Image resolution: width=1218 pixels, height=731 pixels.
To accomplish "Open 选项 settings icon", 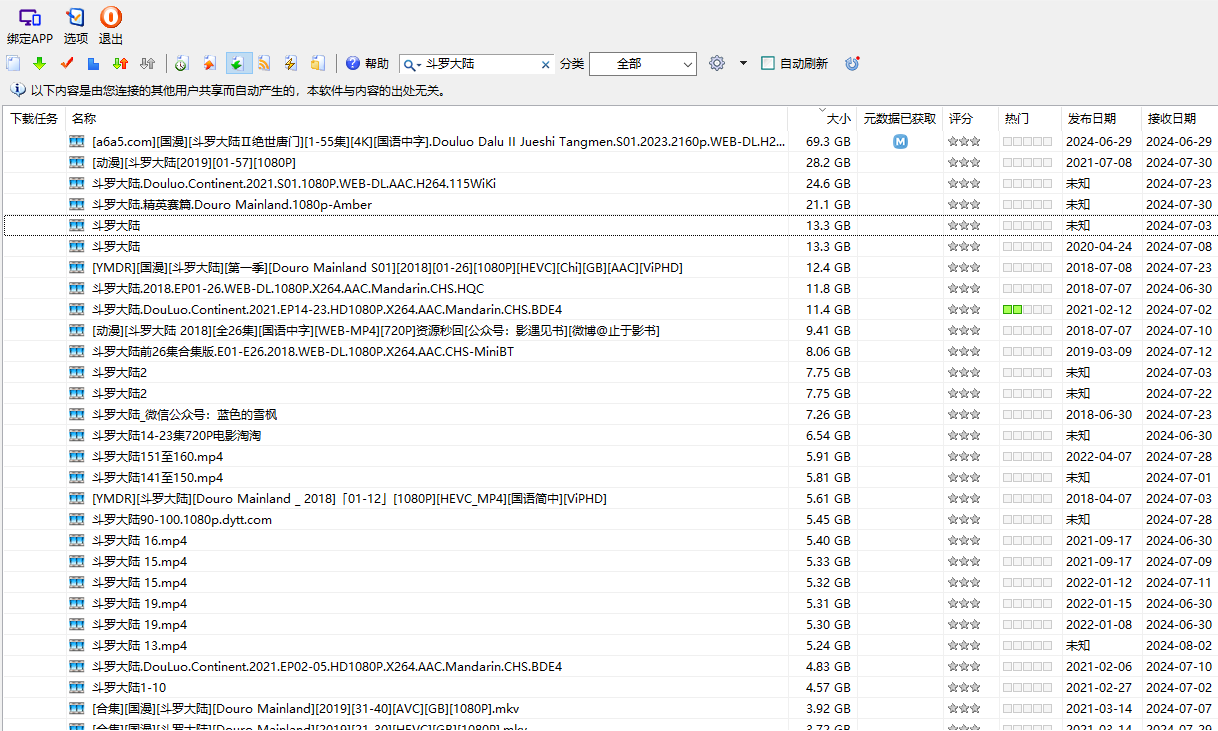I will [75, 17].
